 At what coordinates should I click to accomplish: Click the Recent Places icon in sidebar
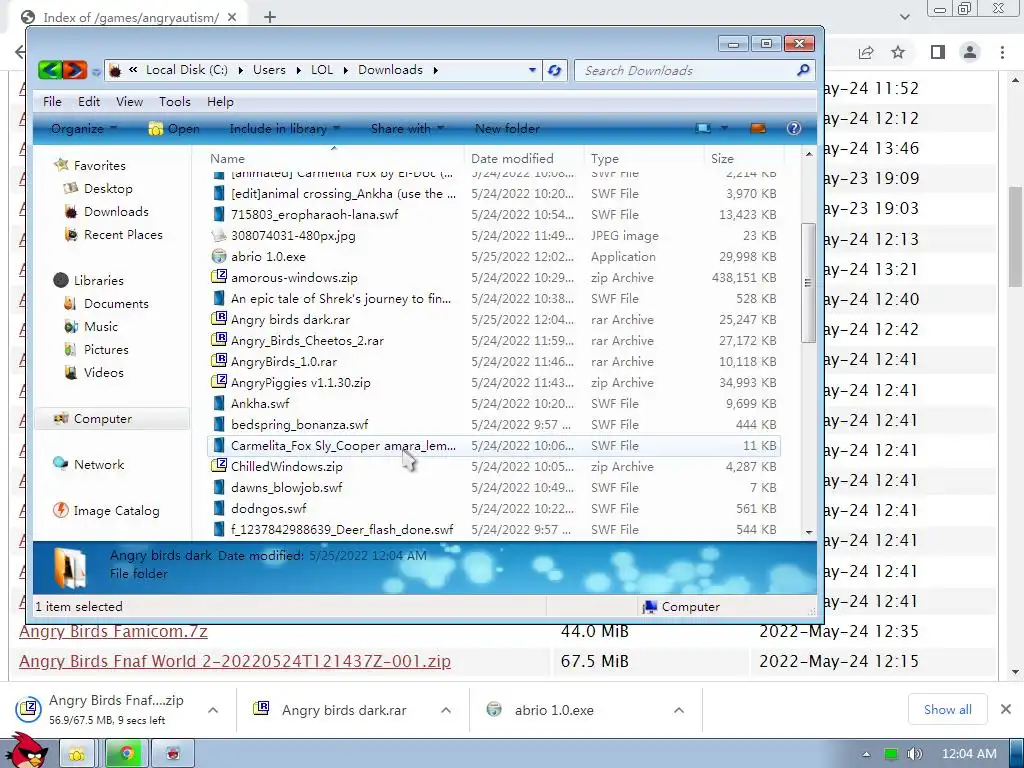(x=71, y=235)
